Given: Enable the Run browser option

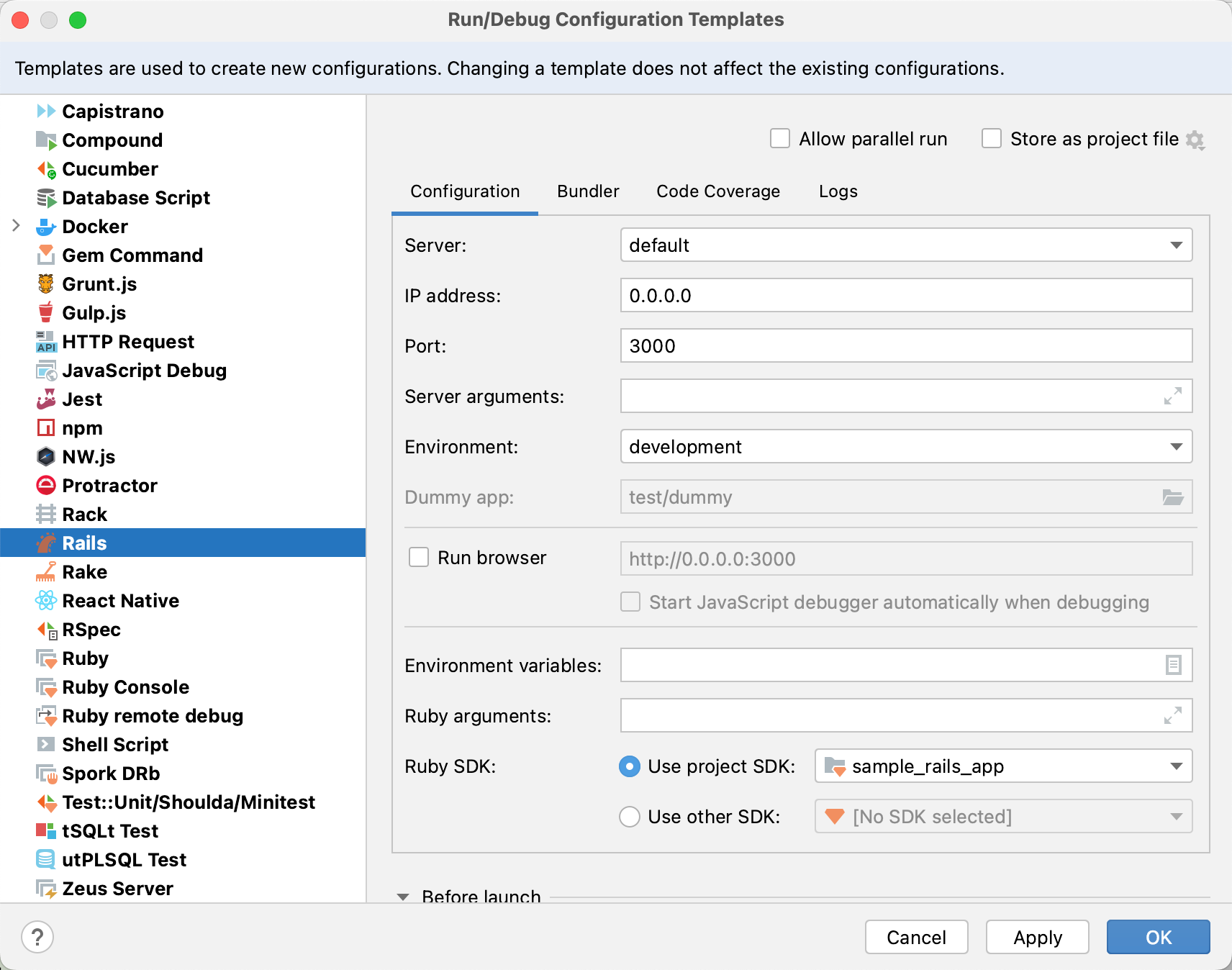Looking at the screenshot, I should tap(418, 557).
